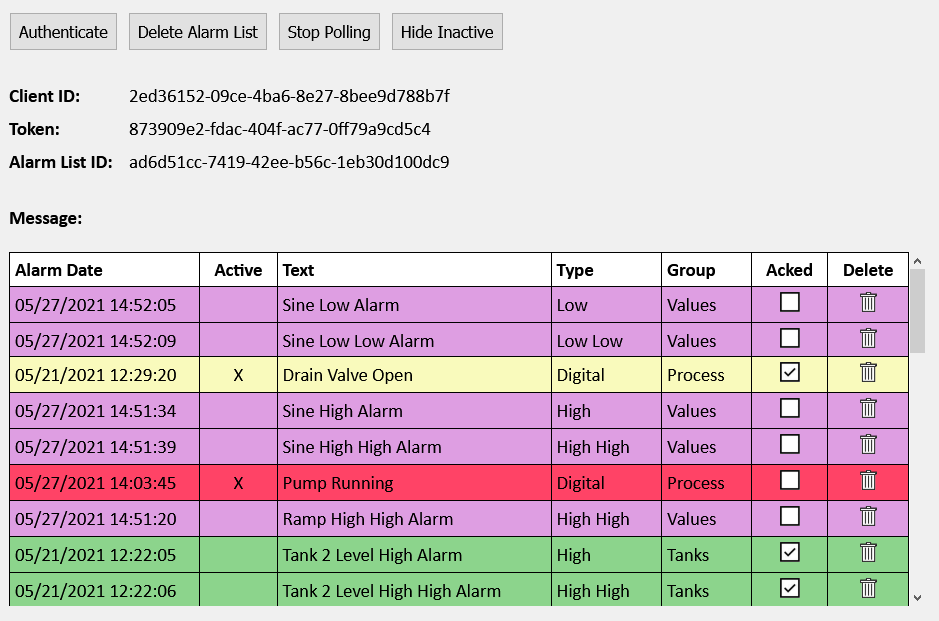Hide inactive alarms from the list
Screen dimensions: 939x621
pos(447,31)
